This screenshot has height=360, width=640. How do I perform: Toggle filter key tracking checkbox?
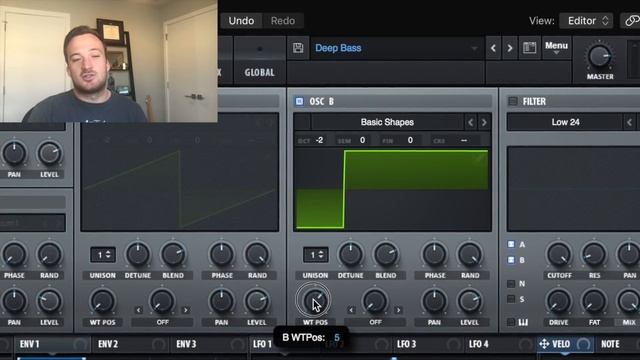[x=511, y=322]
